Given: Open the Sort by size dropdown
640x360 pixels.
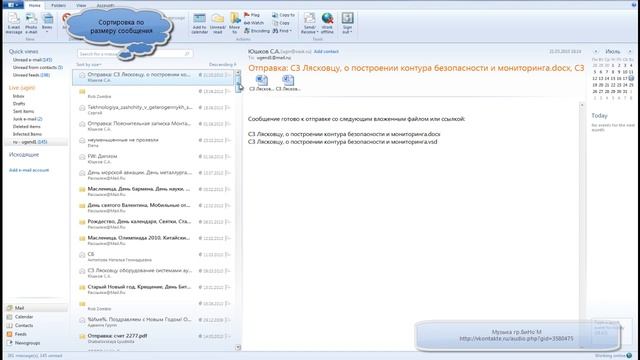Looking at the screenshot, I should 89,64.
